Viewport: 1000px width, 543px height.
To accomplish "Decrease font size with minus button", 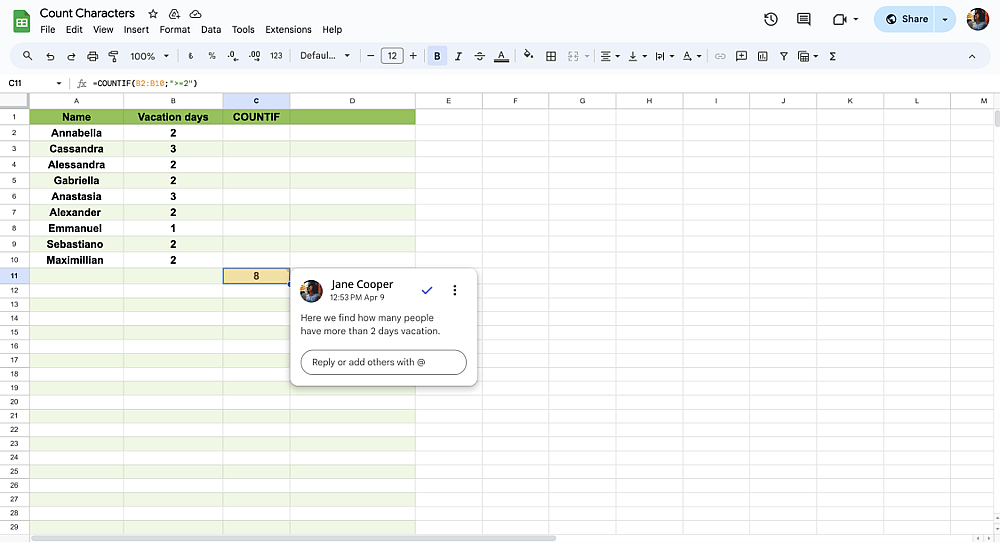I will tap(371, 56).
